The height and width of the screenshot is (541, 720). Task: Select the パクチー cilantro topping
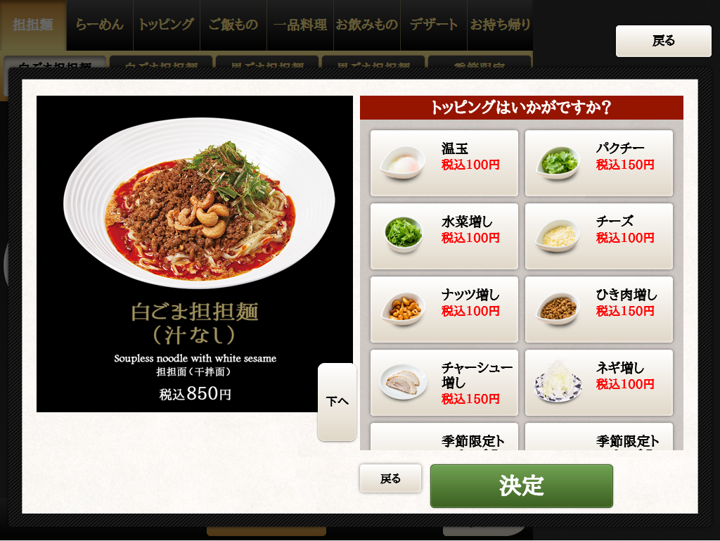click(599, 163)
